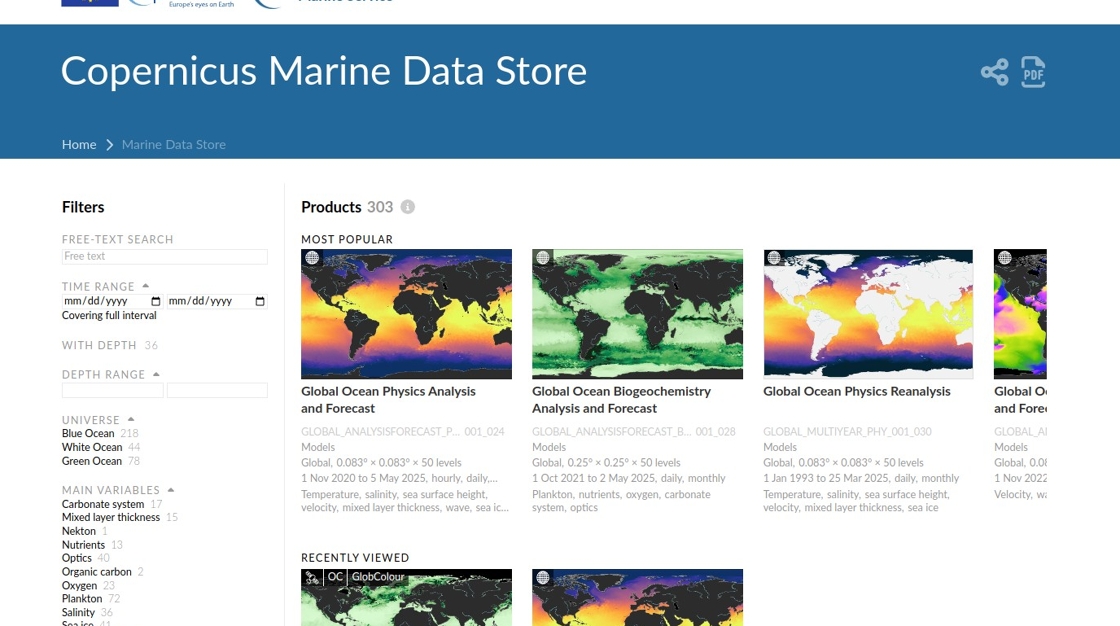1120x626 pixels.
Task: Filter by Salinity variable
Action: click(x=78, y=612)
